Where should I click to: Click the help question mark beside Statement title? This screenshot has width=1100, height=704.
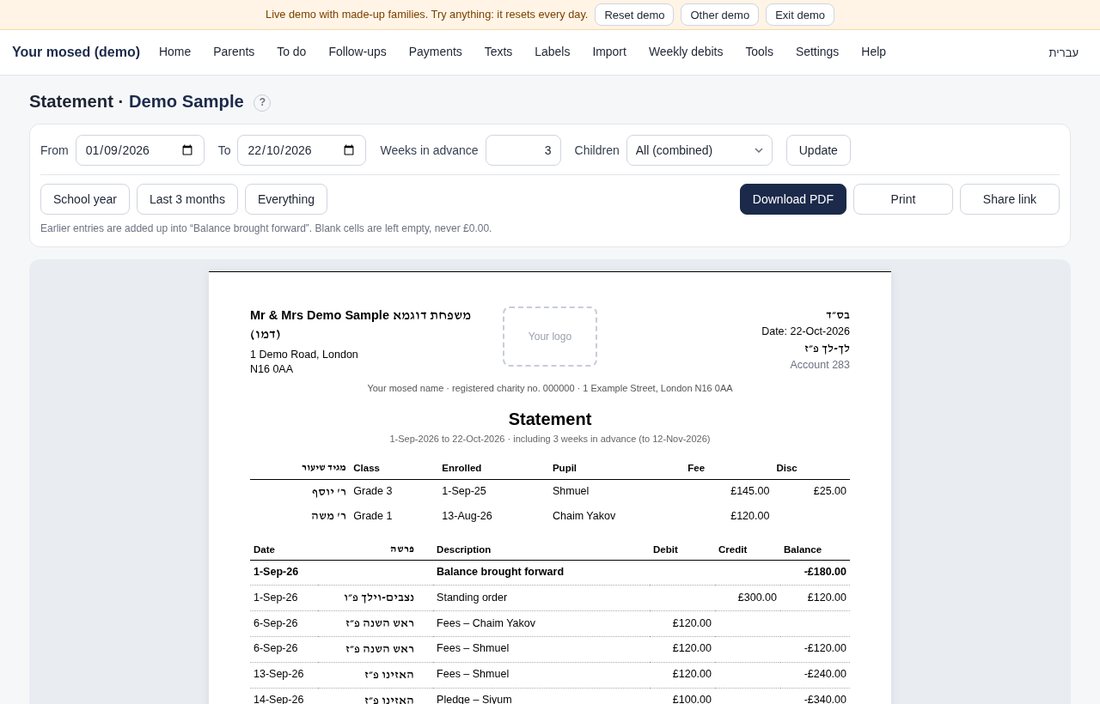[x=262, y=102]
